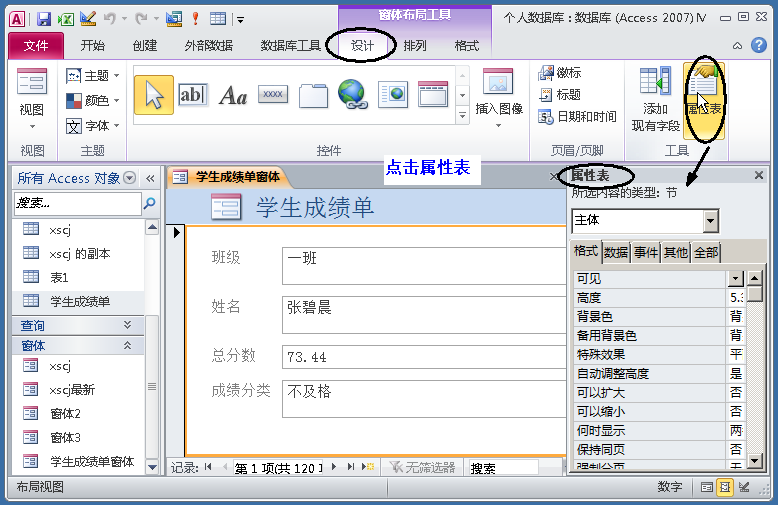Click 插入图像 Insert Image button
778x505 pixels.
499,97
